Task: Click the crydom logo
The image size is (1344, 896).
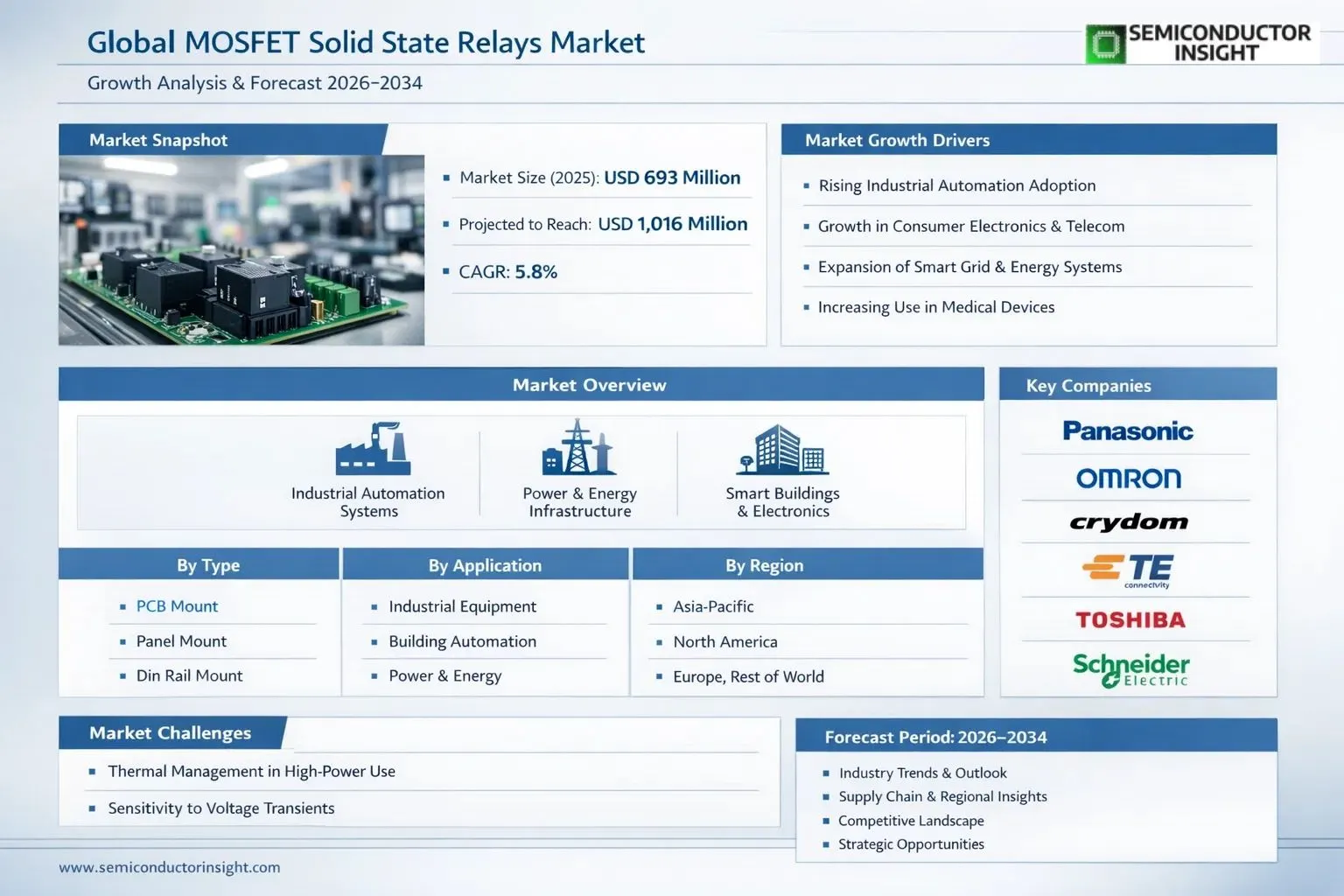Action: click(x=1129, y=522)
